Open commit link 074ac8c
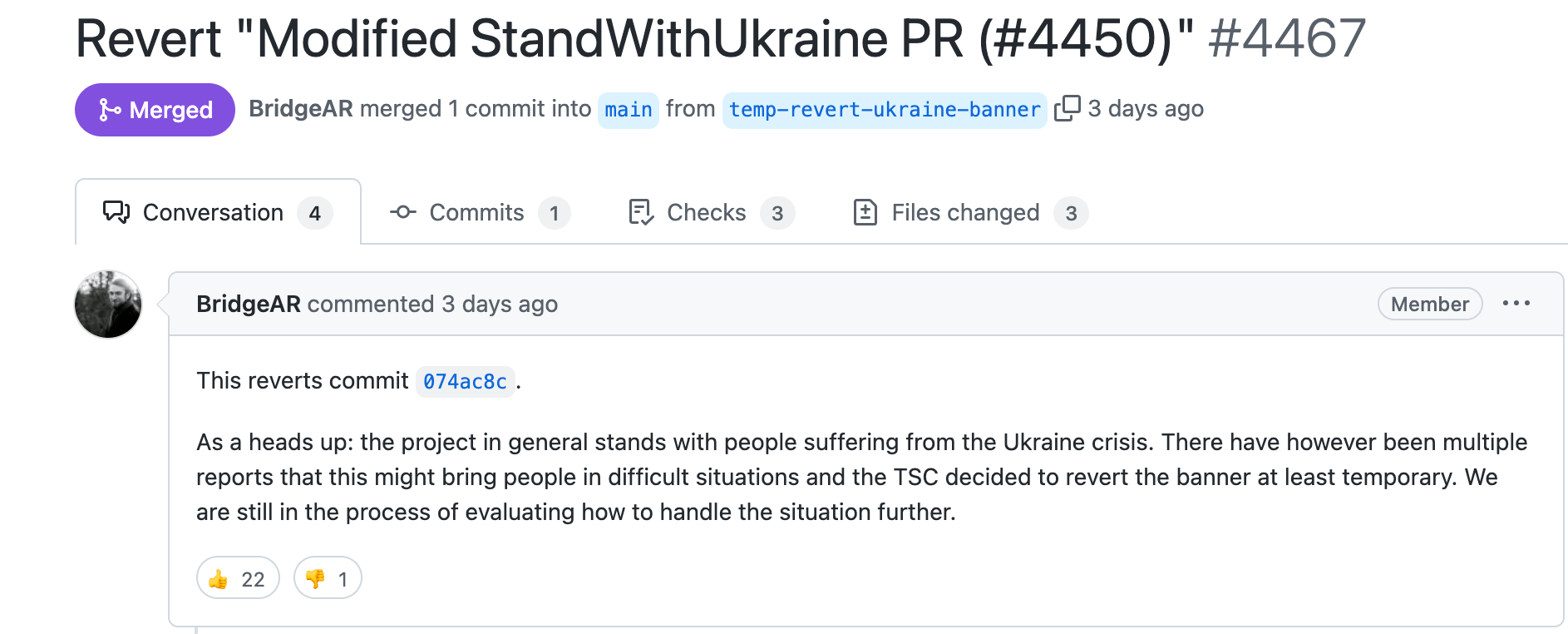Image resolution: width=1568 pixels, height=634 pixels. click(465, 382)
